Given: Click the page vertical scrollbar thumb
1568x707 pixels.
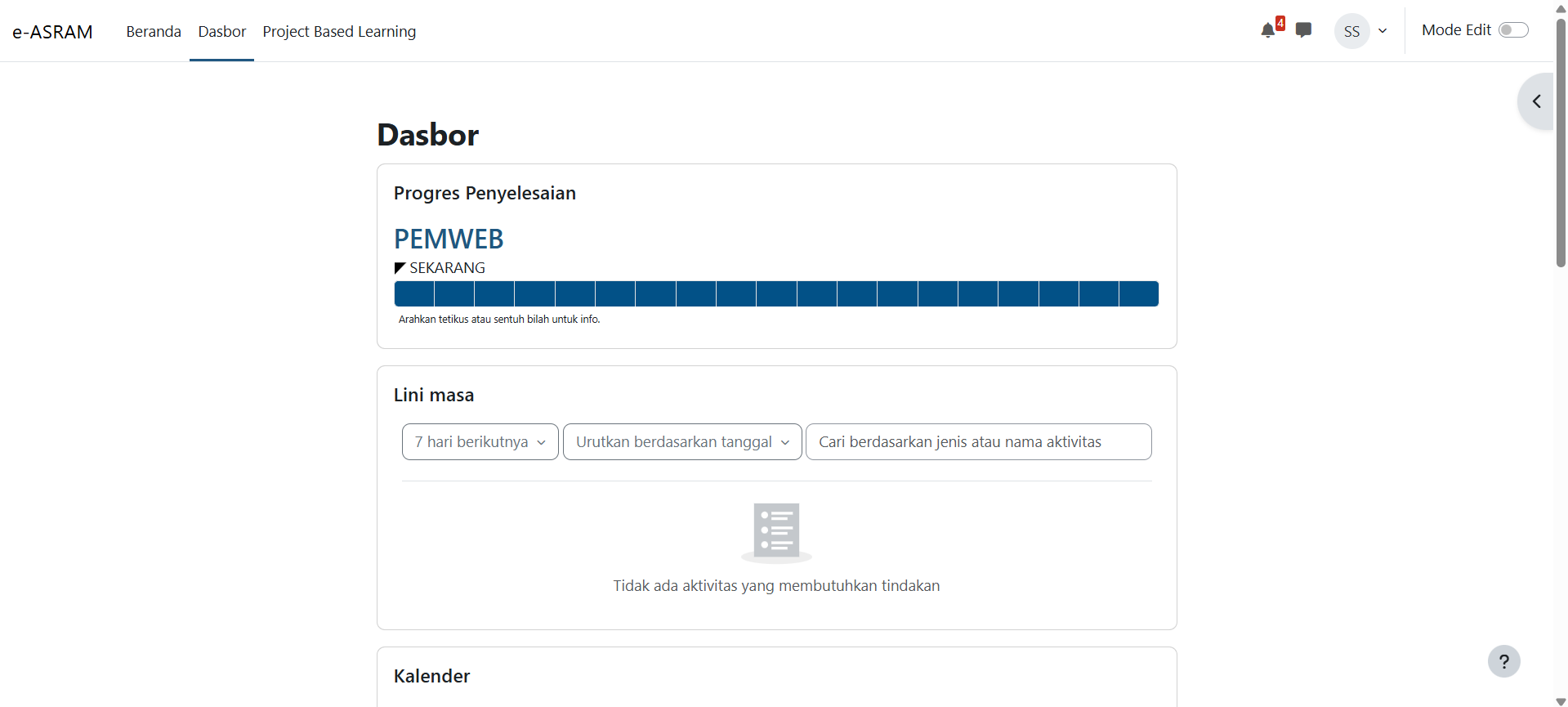Looking at the screenshot, I should (1561, 143).
